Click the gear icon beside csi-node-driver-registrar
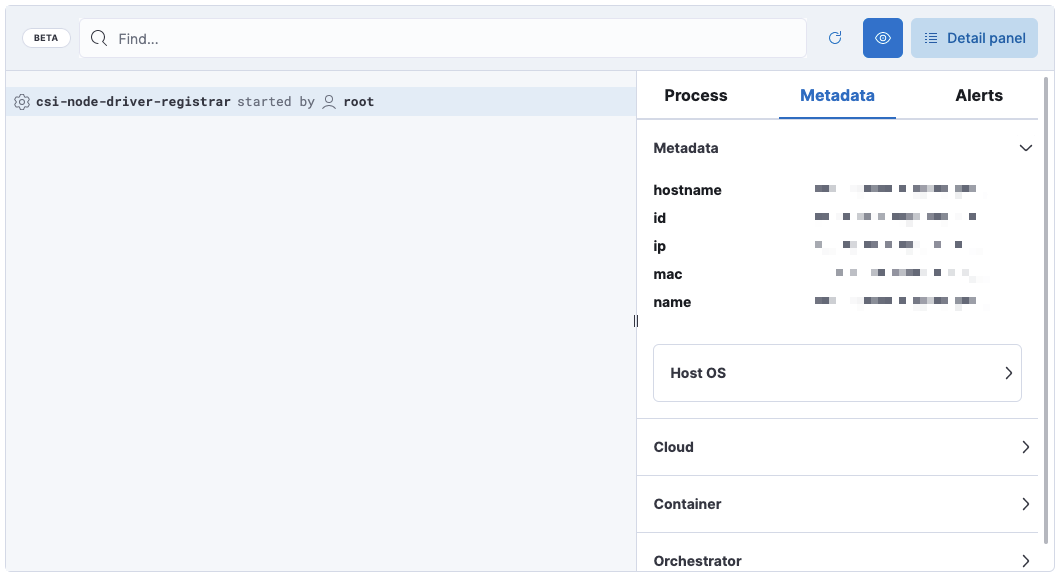 pyautogui.click(x=20, y=101)
